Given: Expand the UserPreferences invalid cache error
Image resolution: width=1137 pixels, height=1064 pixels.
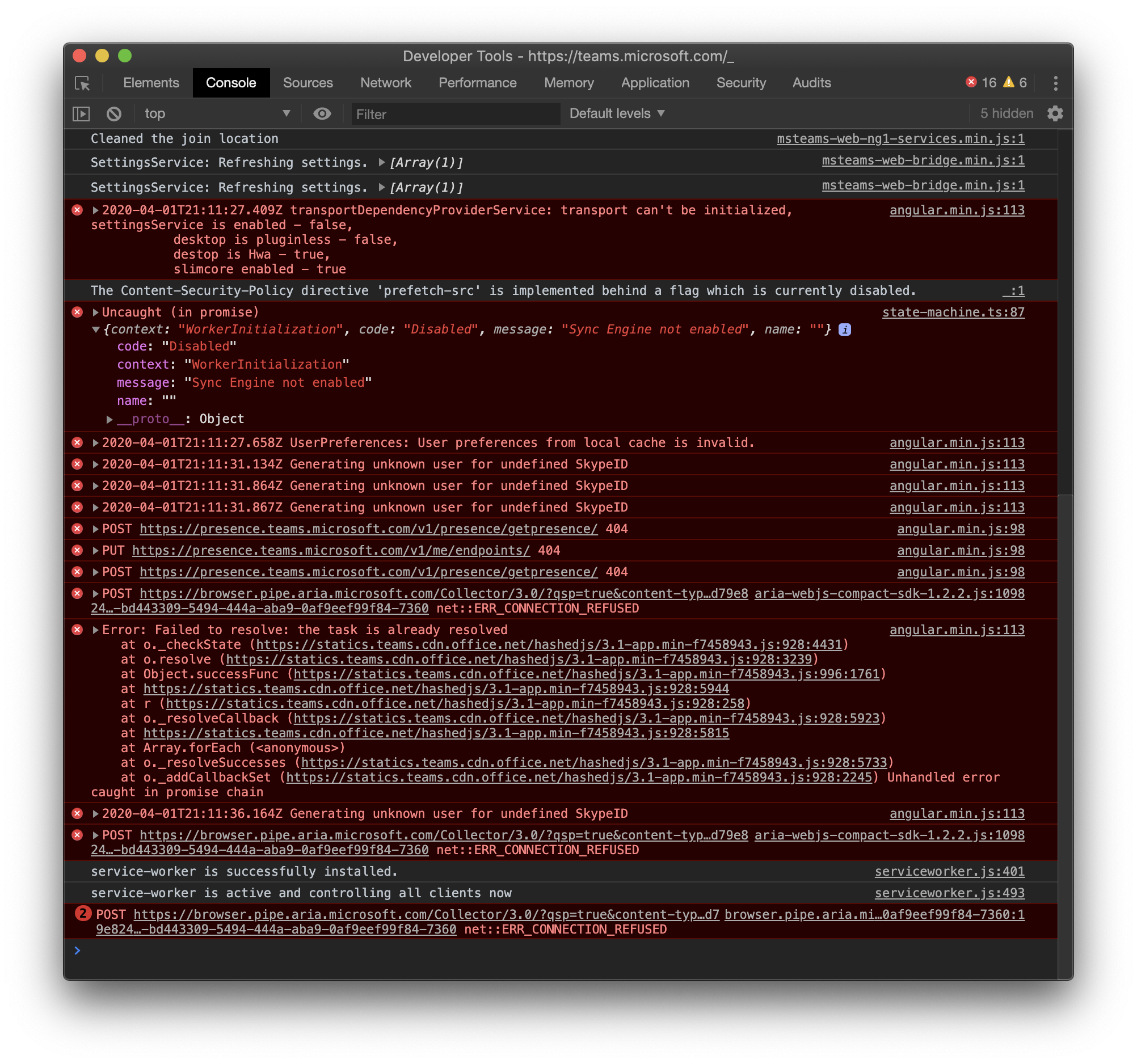Looking at the screenshot, I should coord(95,443).
